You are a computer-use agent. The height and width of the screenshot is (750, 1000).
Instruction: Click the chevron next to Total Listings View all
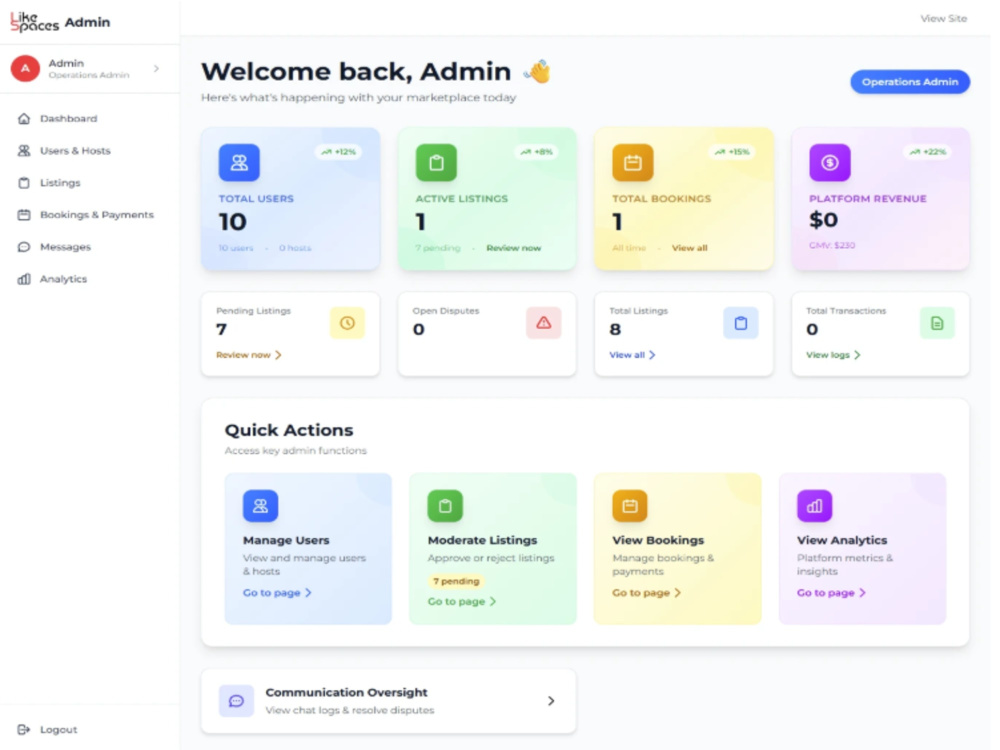click(x=652, y=355)
